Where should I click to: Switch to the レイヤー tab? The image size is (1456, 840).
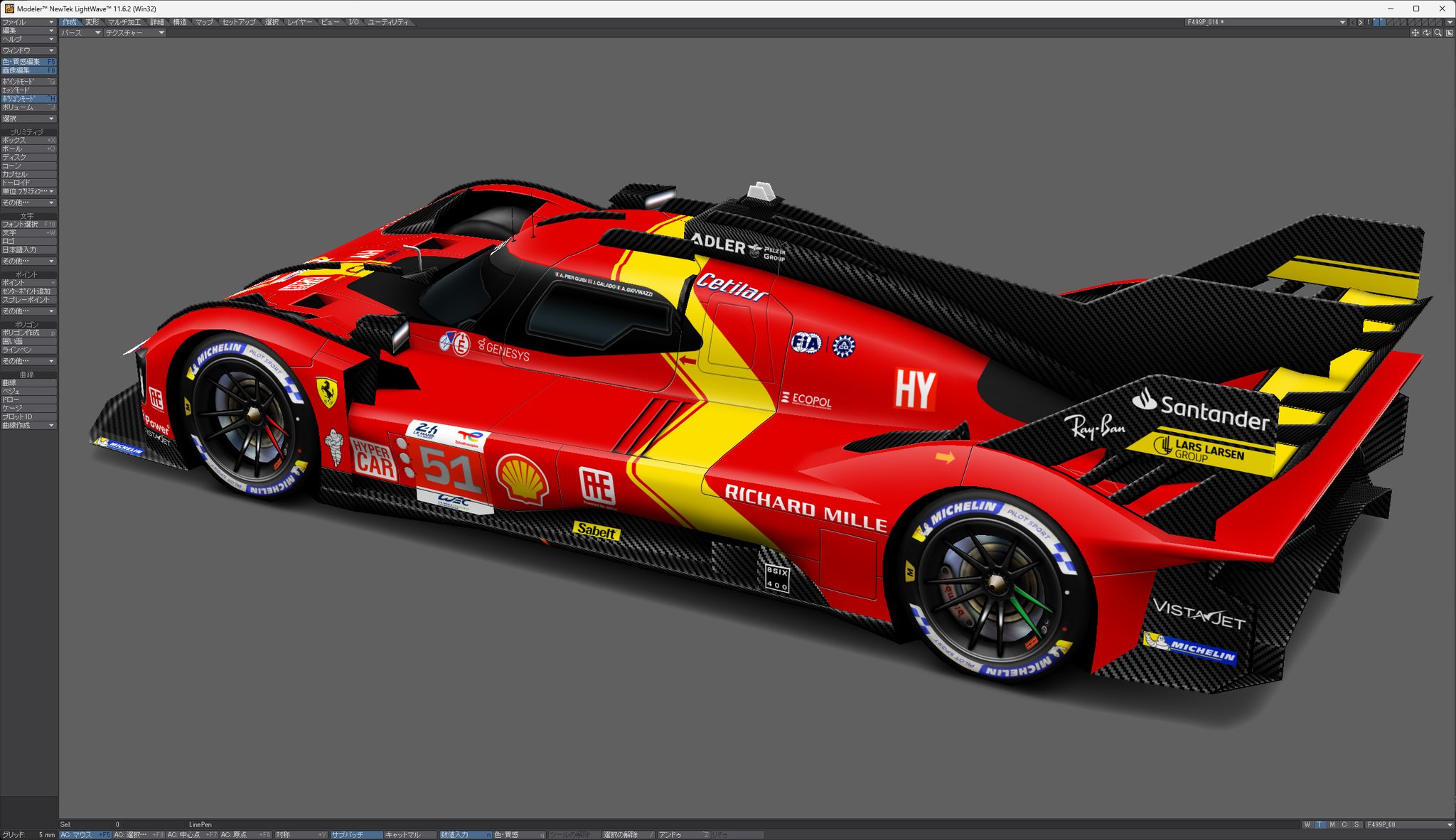coord(300,22)
